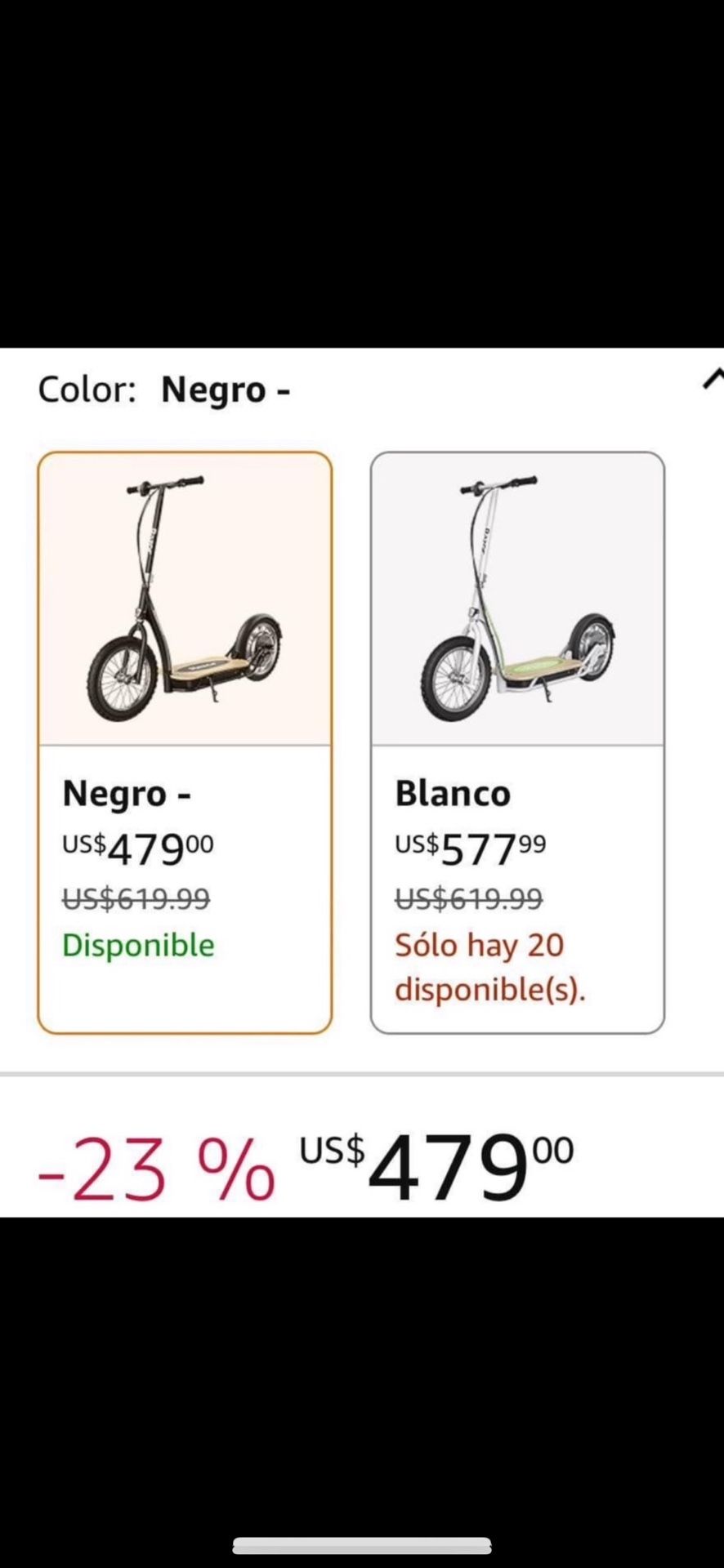Tap the black scooter thumbnail image
This screenshot has width=724, height=1568.
pos(185,599)
